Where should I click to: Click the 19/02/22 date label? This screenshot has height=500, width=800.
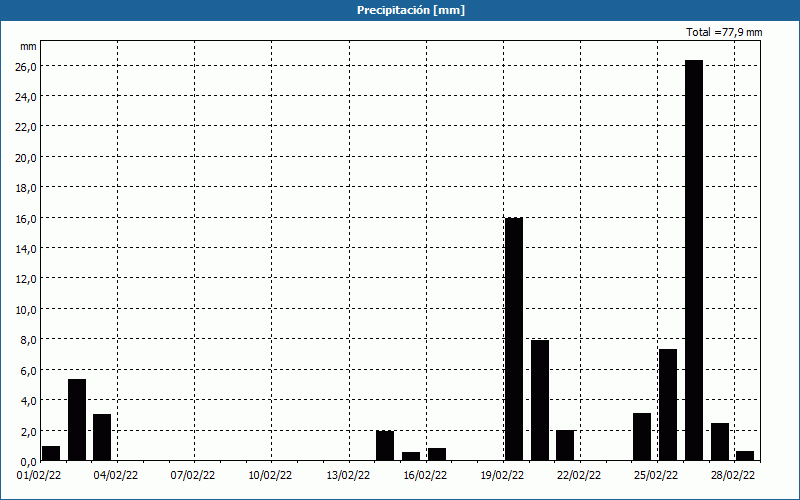[502, 476]
